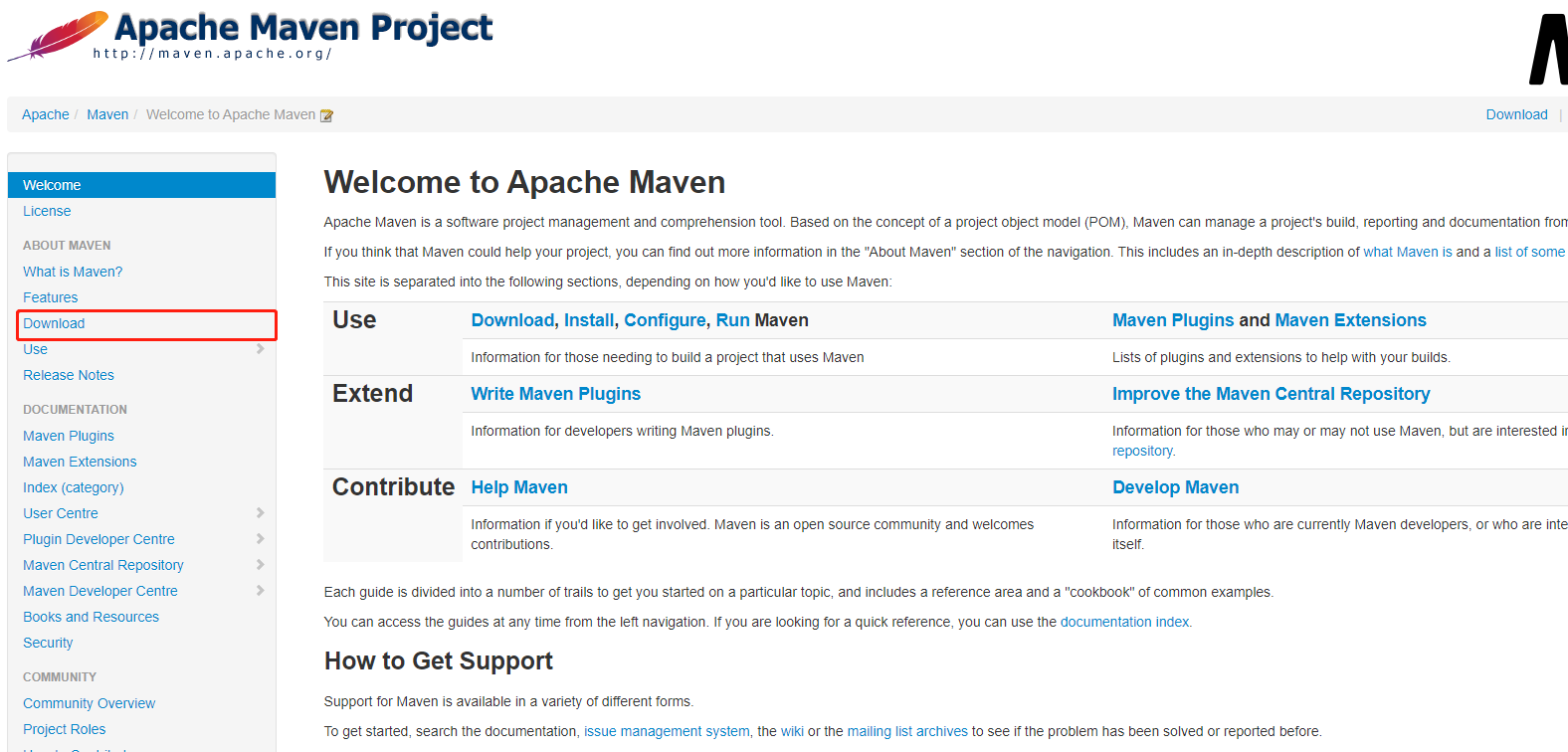The width and height of the screenshot is (1568, 752).
Task: Expand the Maven Developer Centre chevron
Action: (261, 591)
